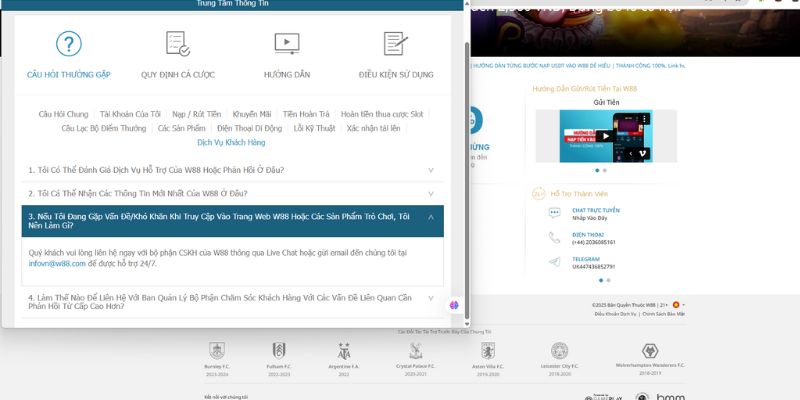Click the Wolverhampton Wanderers F.C. crest
The width and height of the screenshot is (800, 400).
pos(650,351)
